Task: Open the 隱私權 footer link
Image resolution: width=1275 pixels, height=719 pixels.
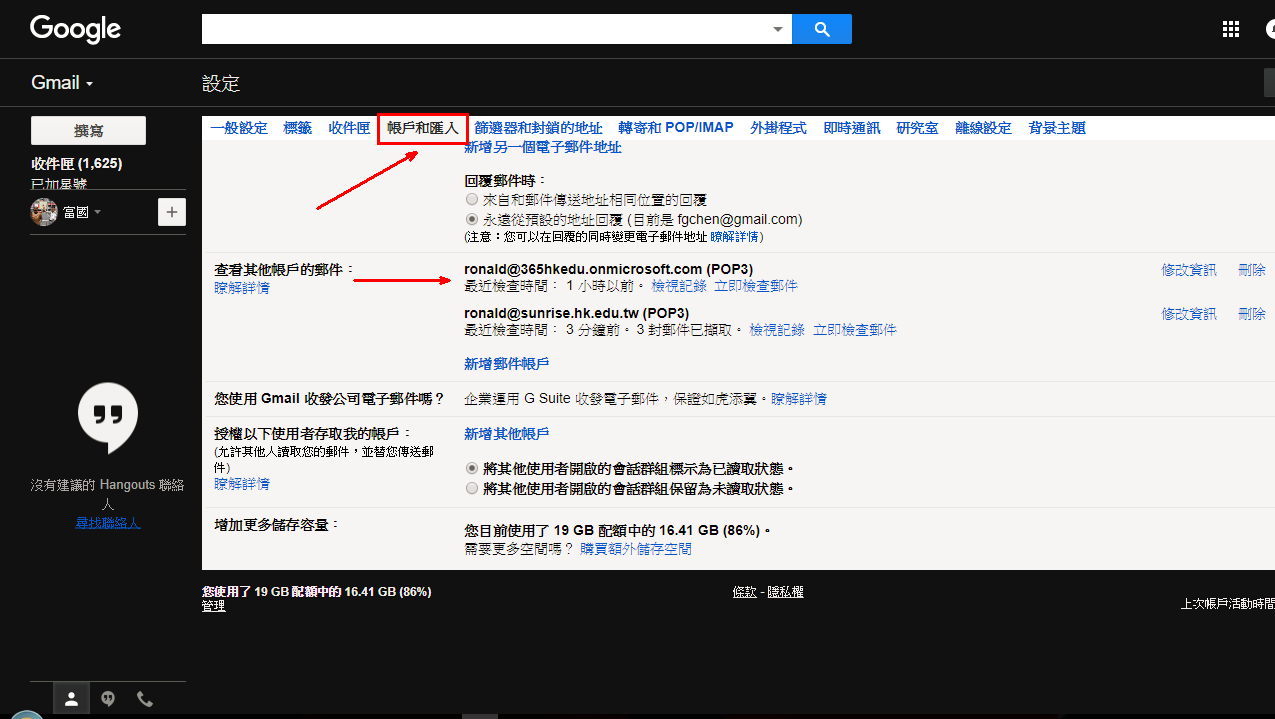Action: click(x=785, y=592)
